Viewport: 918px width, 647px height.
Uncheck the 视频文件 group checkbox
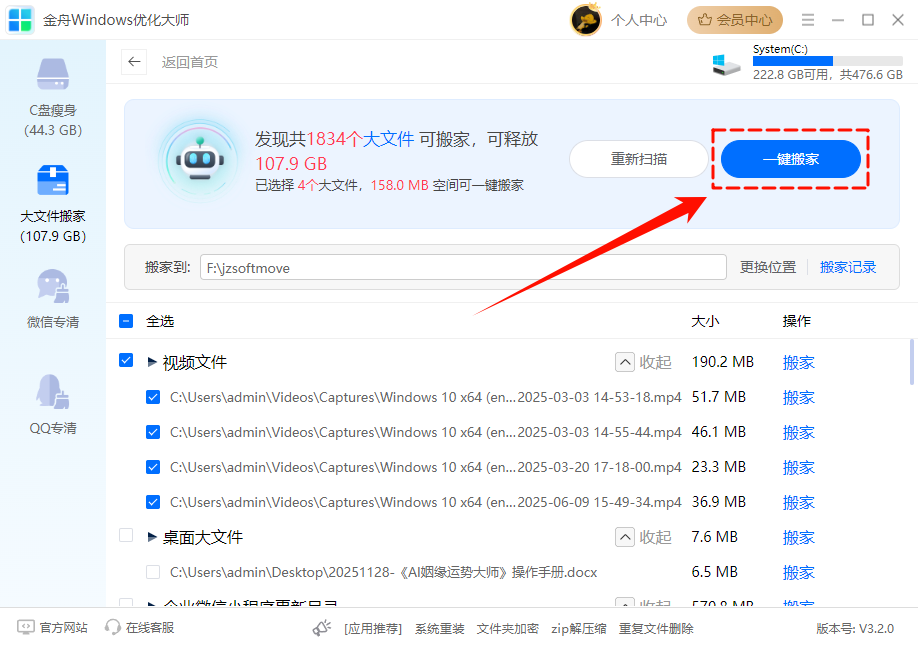(x=126, y=361)
